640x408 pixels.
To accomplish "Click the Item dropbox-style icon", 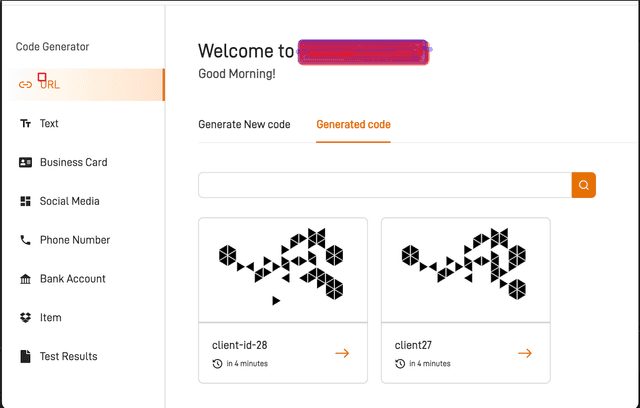I will coord(25,318).
